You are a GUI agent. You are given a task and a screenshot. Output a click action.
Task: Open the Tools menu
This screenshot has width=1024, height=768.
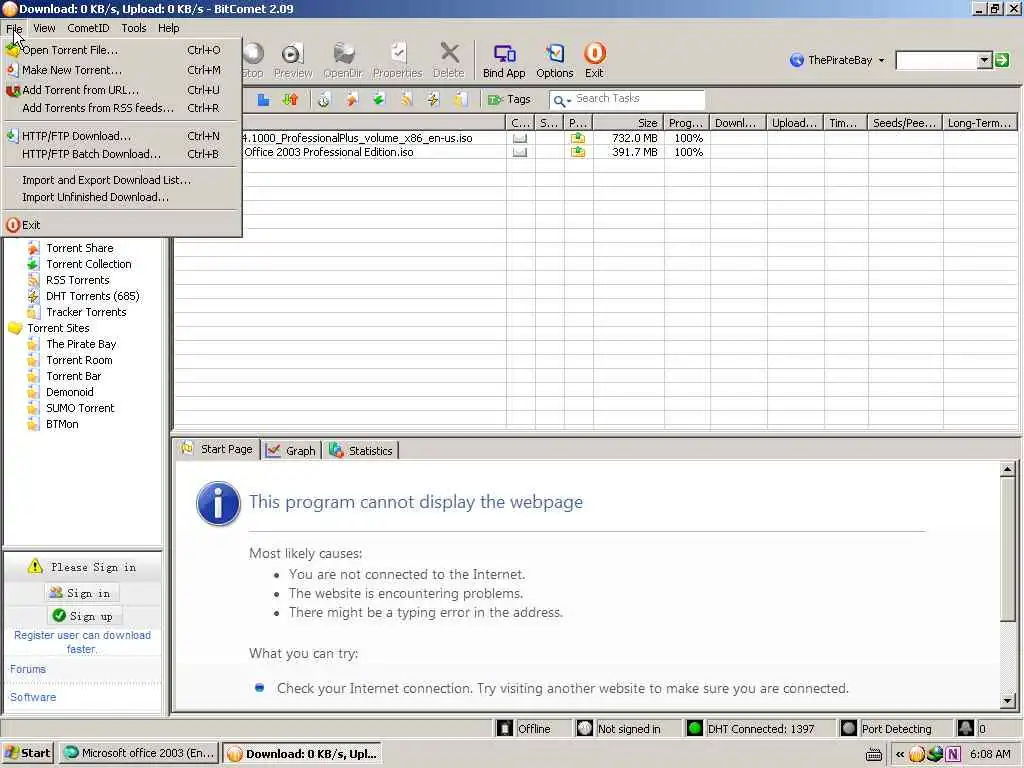134,28
